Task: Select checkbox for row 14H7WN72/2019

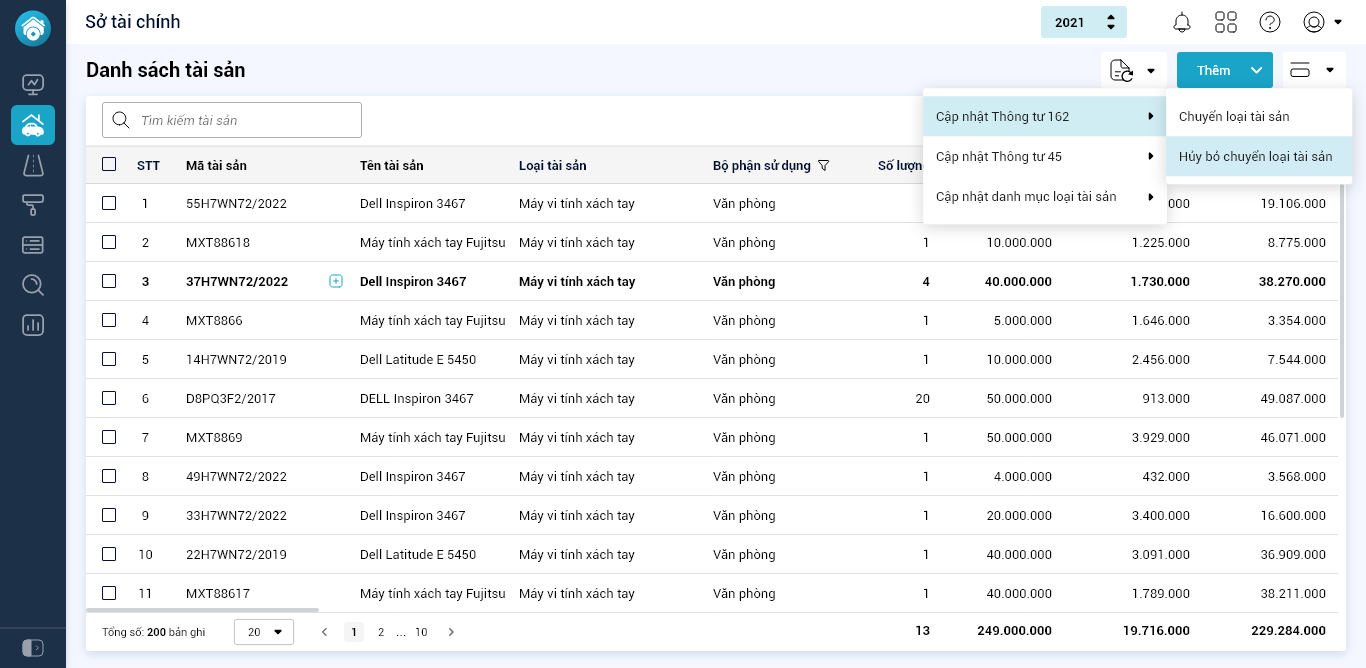Action: pos(109,359)
